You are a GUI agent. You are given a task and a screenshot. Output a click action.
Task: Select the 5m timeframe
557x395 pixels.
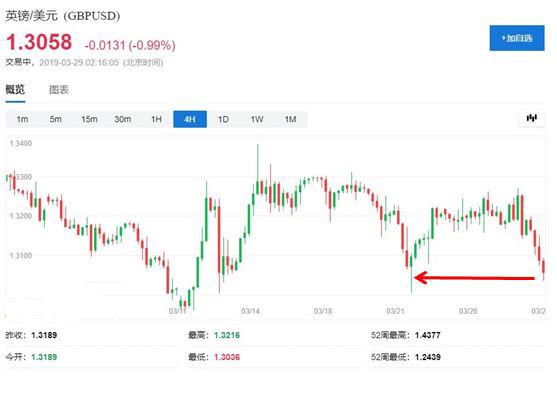tap(56, 119)
